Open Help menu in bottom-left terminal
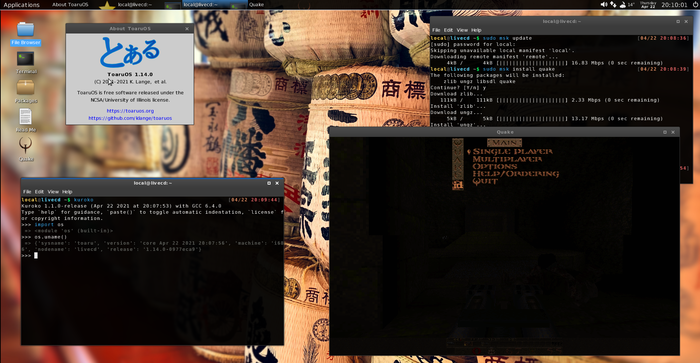 tap(67, 192)
